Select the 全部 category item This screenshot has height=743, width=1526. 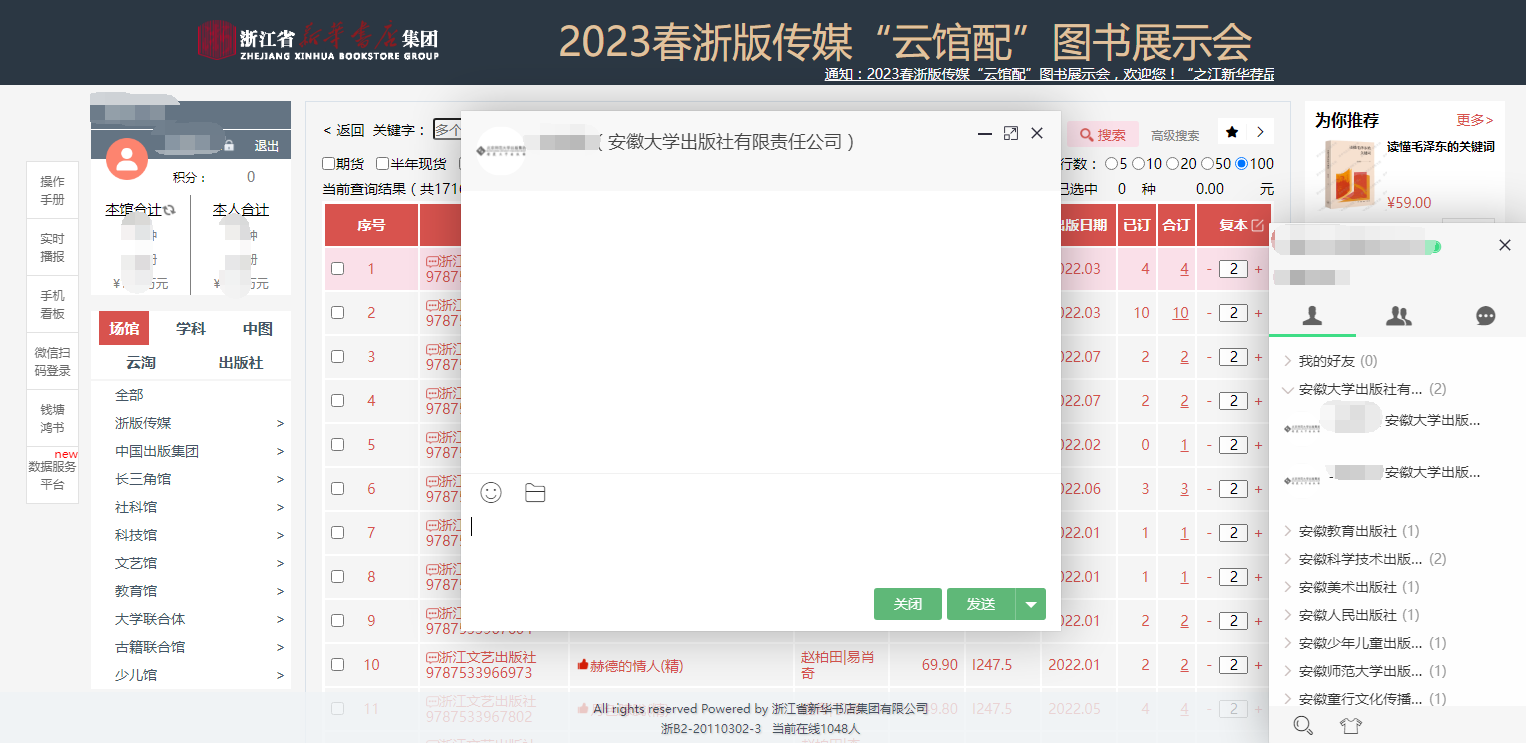coord(129,395)
